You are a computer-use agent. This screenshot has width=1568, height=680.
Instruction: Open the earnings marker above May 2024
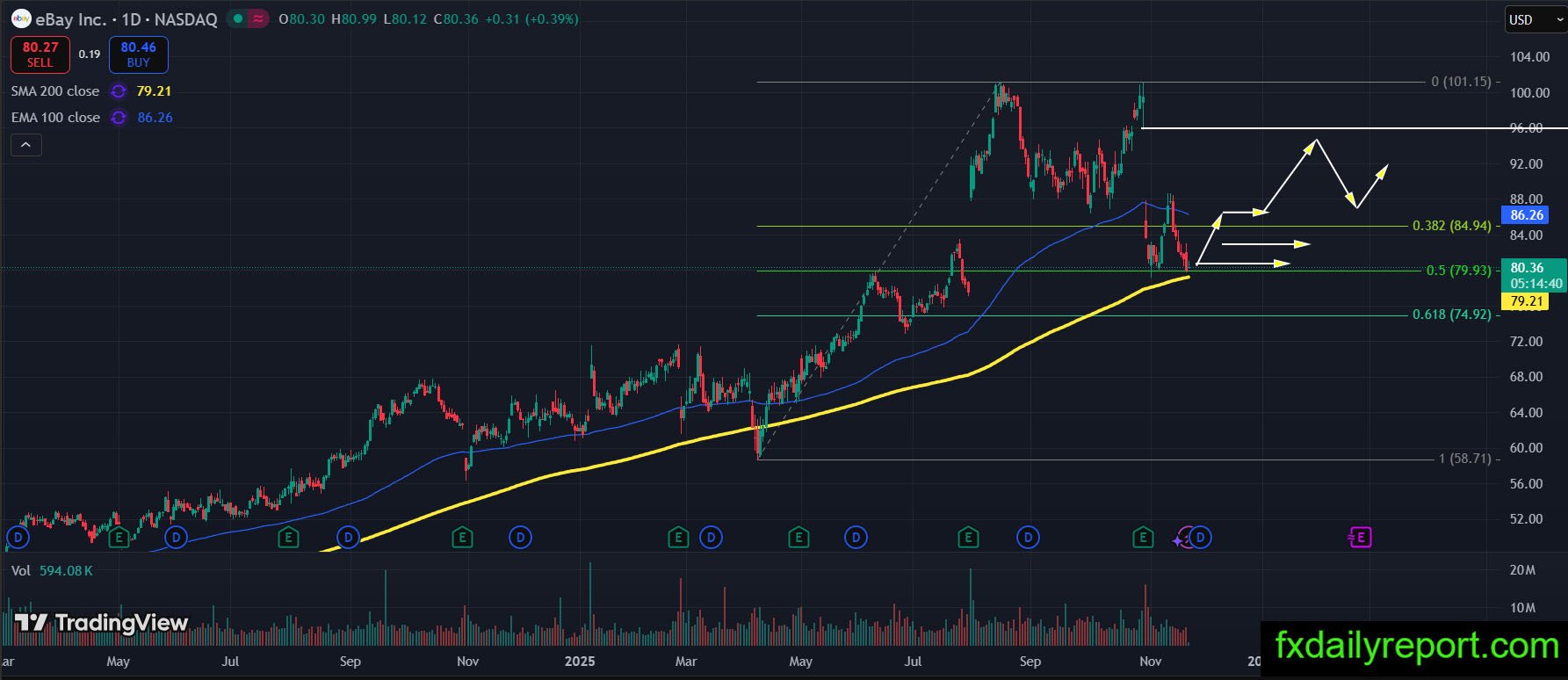pos(119,537)
